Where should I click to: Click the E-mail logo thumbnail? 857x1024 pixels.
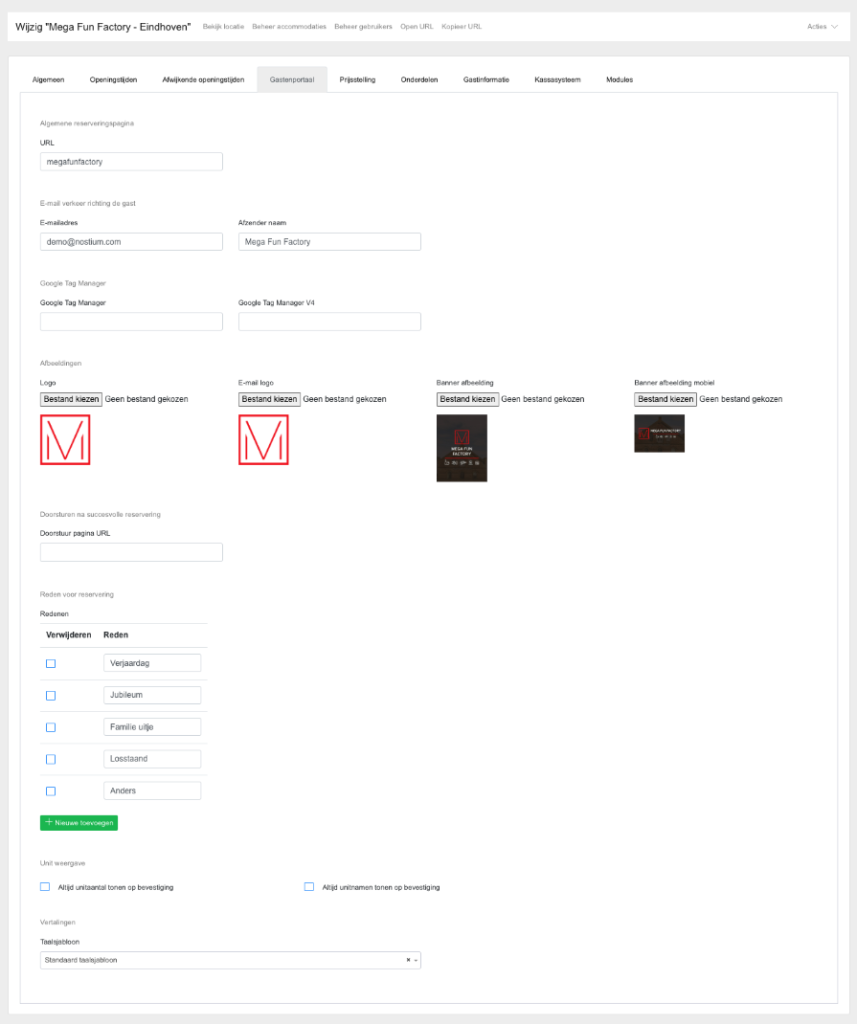(263, 439)
